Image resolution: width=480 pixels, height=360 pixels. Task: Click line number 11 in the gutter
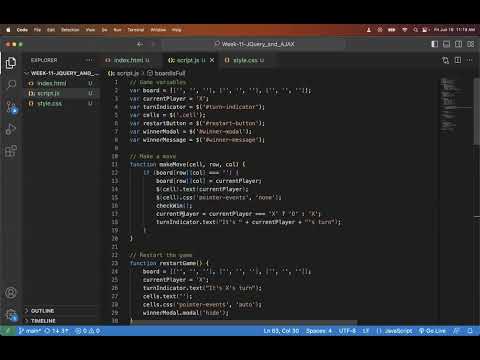[x=115, y=164]
